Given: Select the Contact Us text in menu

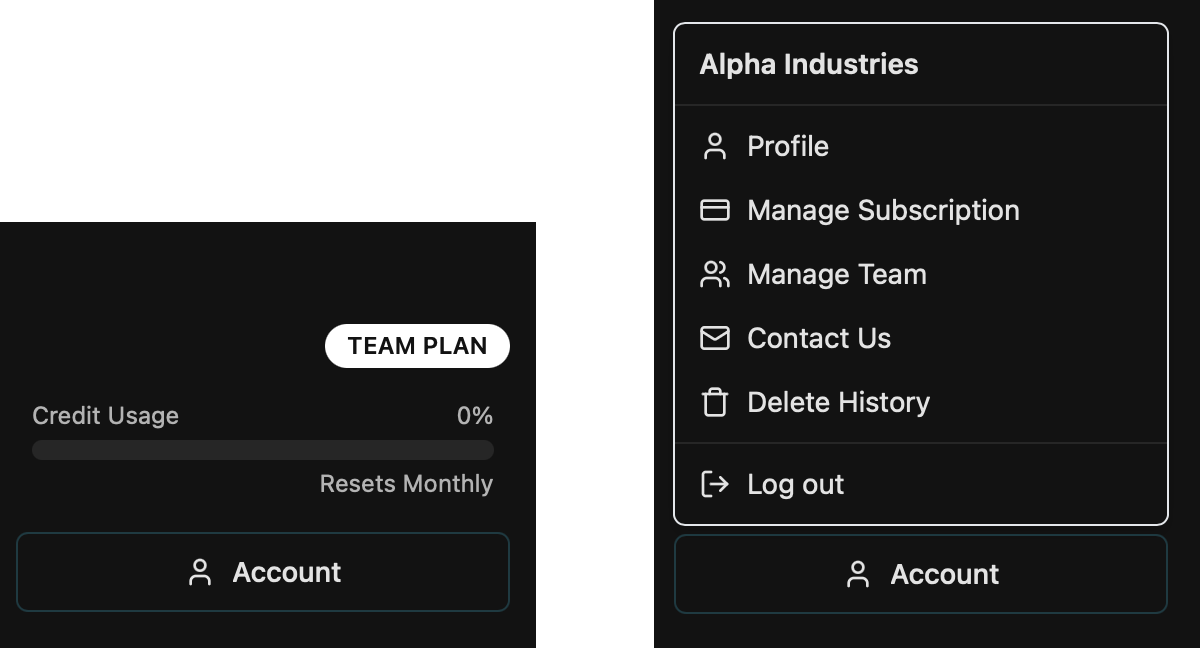Looking at the screenshot, I should pos(819,338).
